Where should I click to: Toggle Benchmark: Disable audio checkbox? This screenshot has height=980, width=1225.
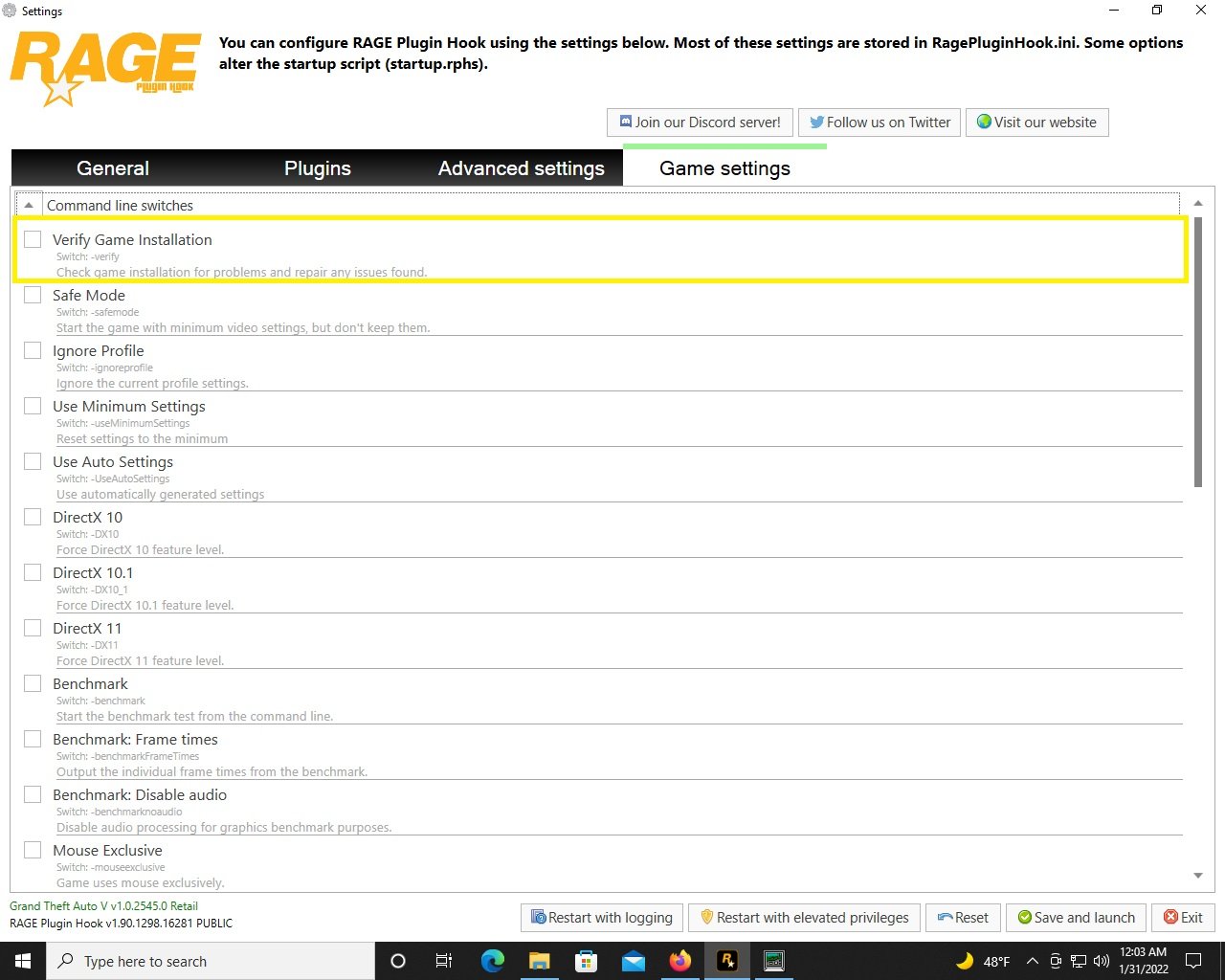click(x=33, y=794)
